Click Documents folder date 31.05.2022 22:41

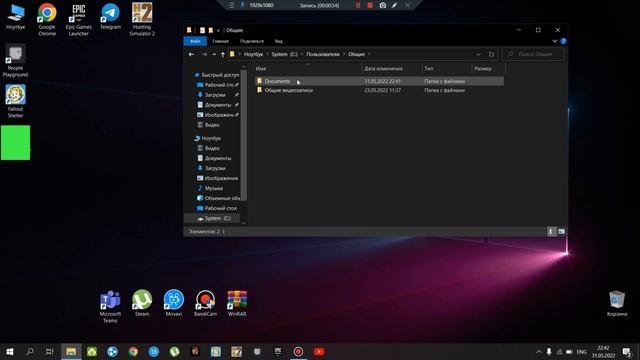coord(382,81)
